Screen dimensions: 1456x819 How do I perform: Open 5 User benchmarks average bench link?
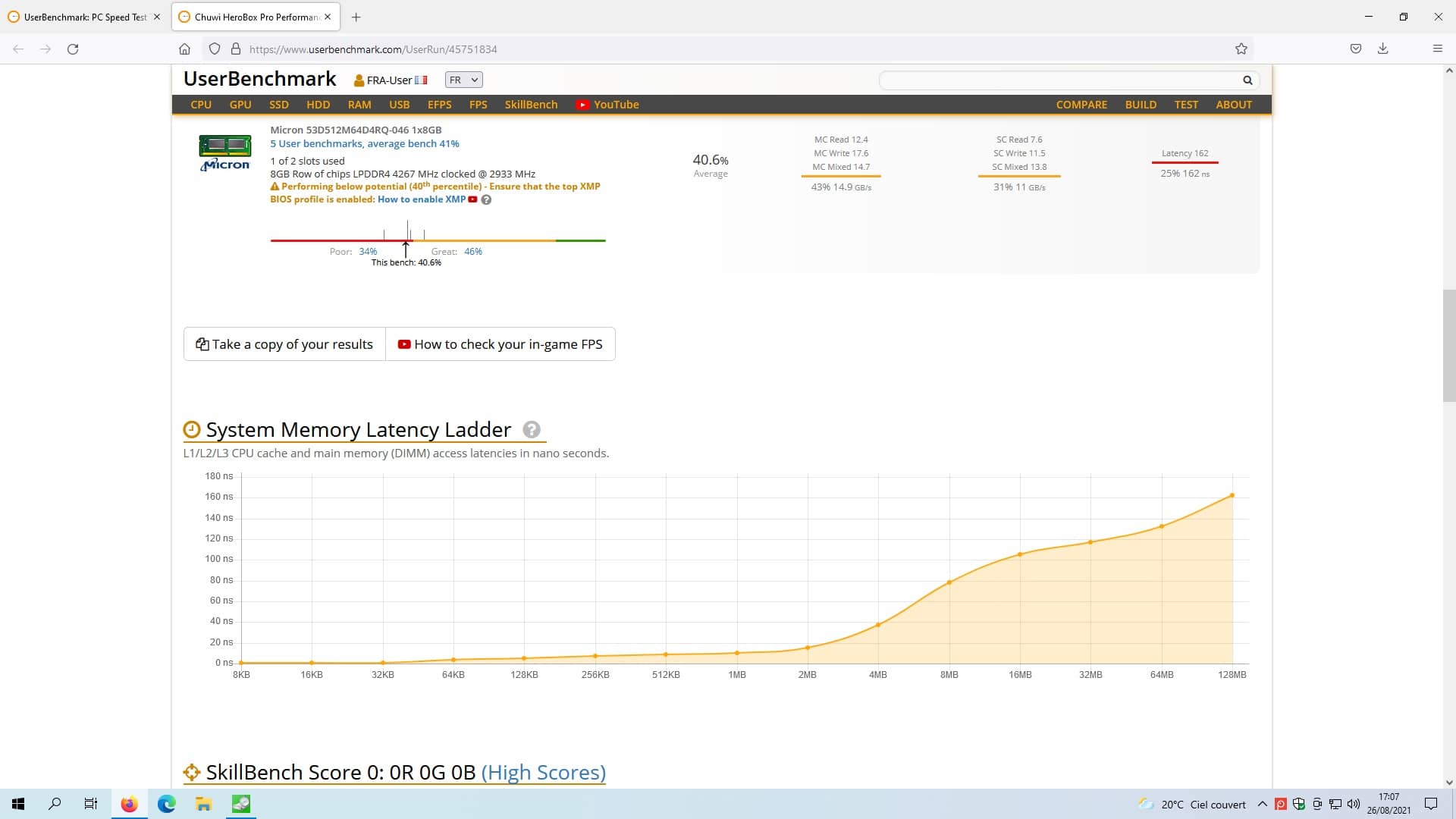coord(365,143)
